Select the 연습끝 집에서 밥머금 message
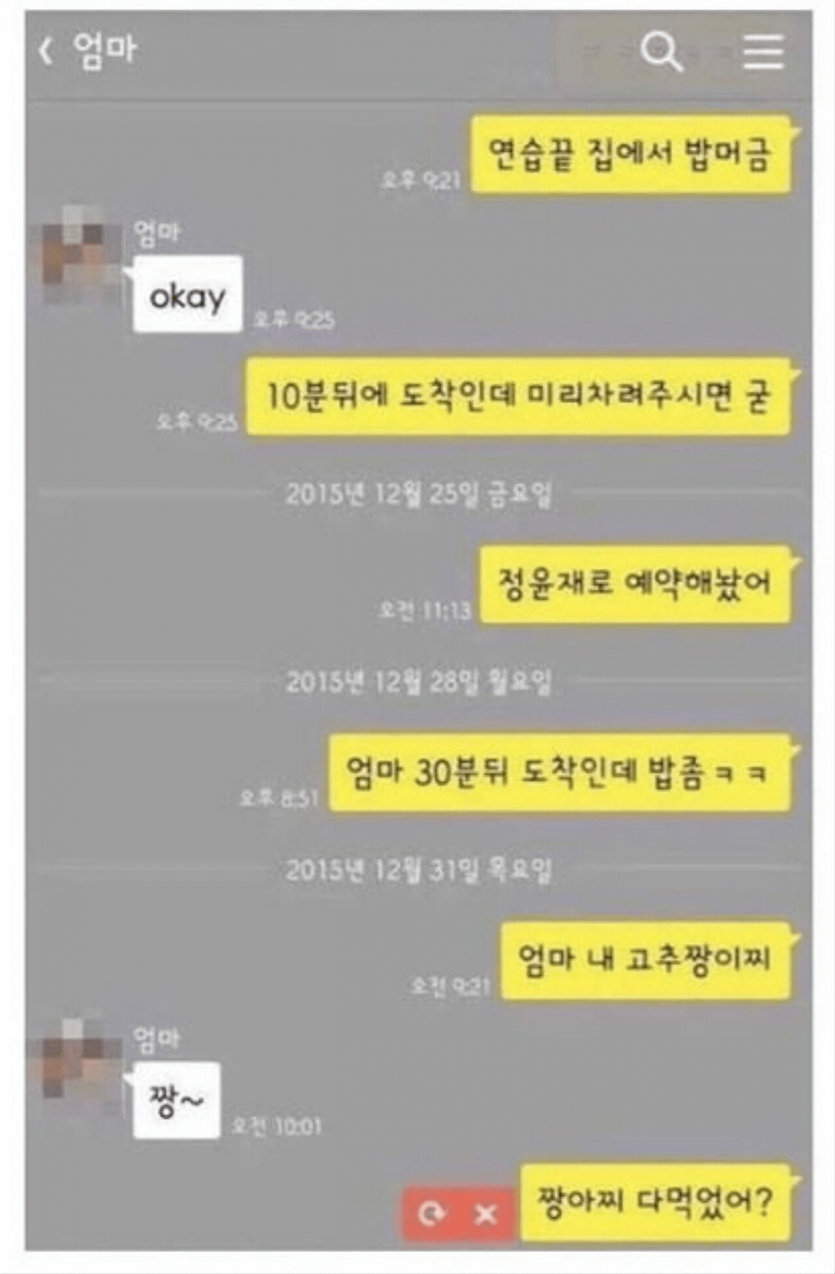Image resolution: width=835 pixels, height=1274 pixels. pos(631,154)
